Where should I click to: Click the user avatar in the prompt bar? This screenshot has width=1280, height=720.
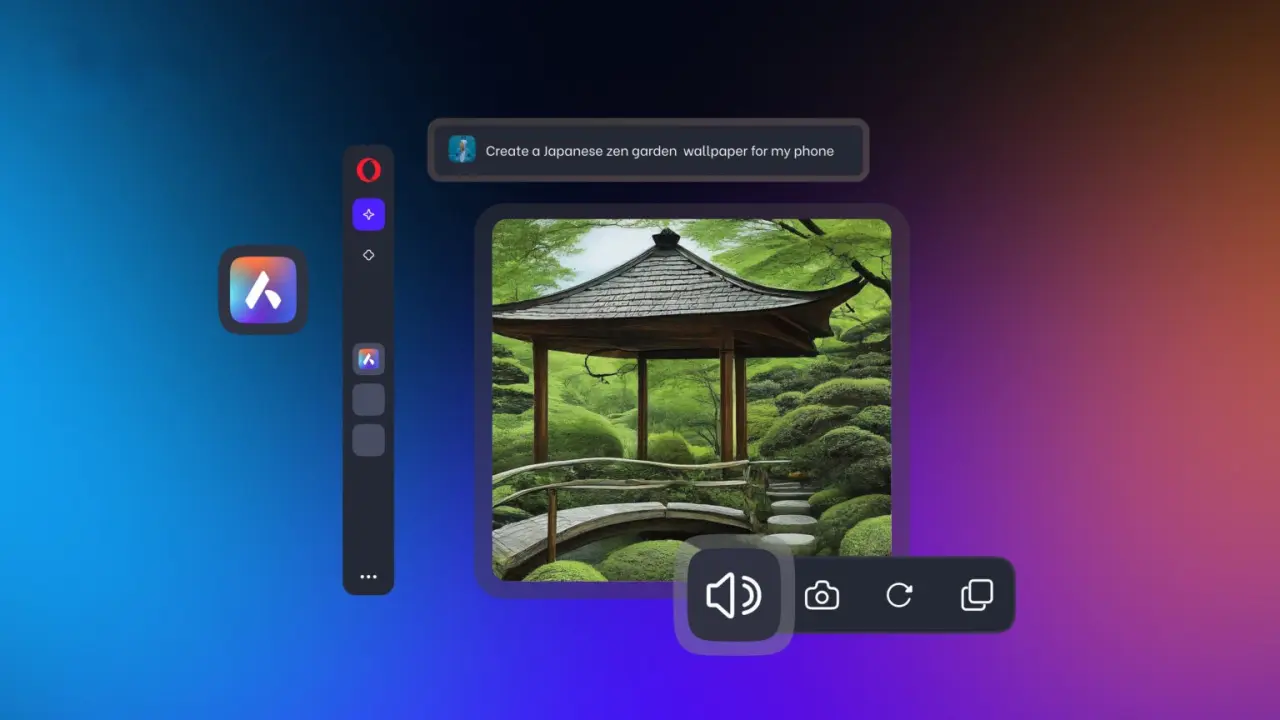462,150
